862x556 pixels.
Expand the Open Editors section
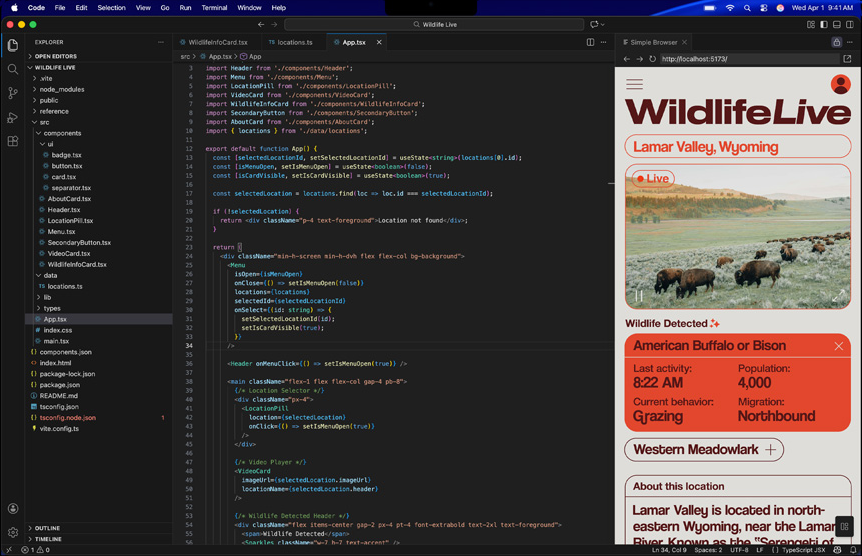[55, 57]
